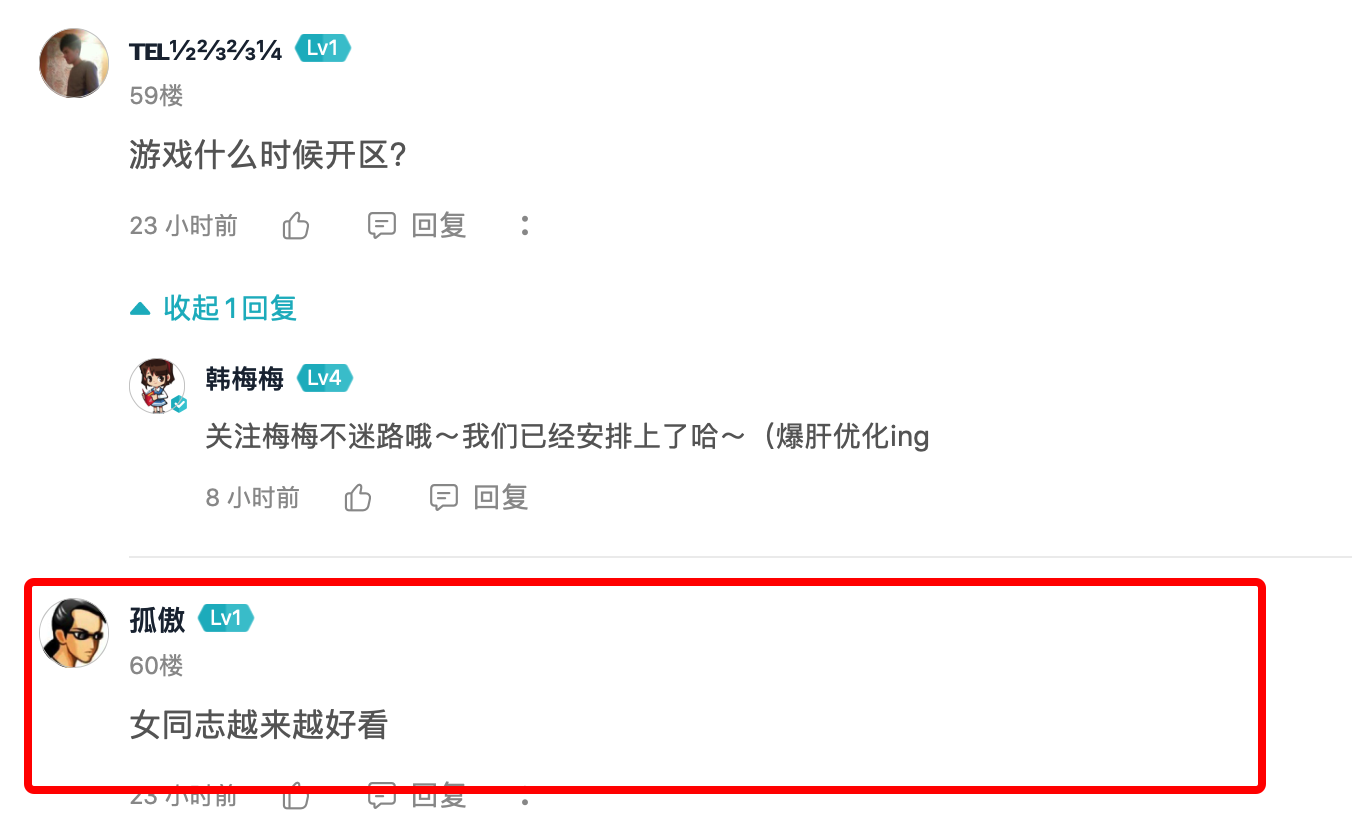Click the collapse triangle beside 收起1回复

click(x=140, y=309)
